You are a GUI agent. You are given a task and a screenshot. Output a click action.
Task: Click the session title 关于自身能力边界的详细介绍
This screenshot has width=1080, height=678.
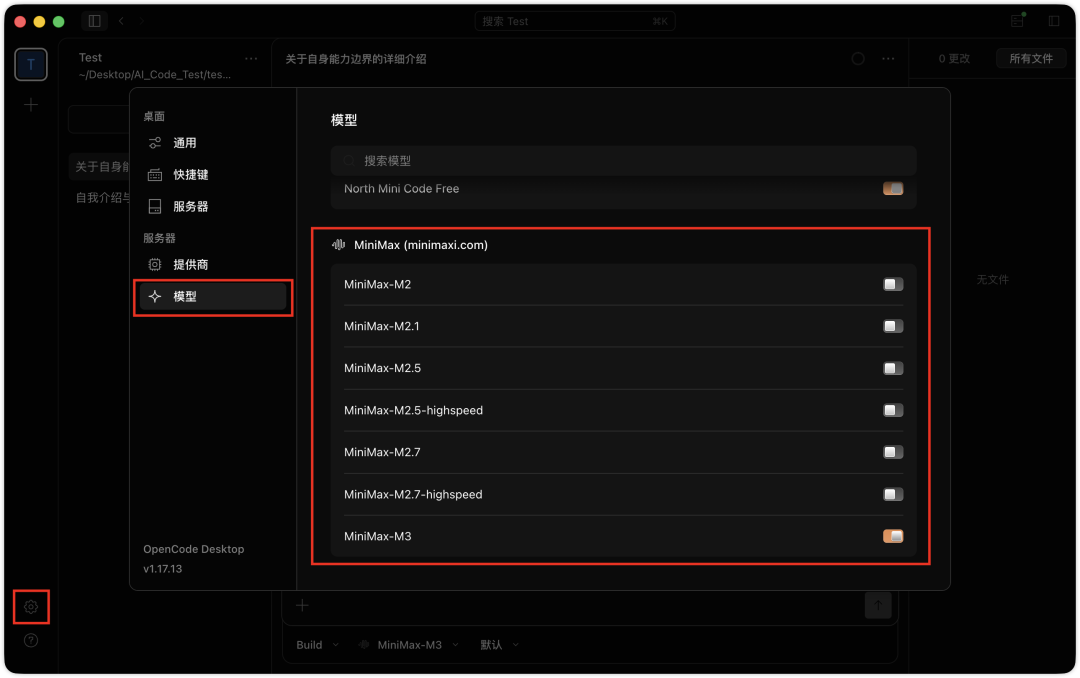356,59
